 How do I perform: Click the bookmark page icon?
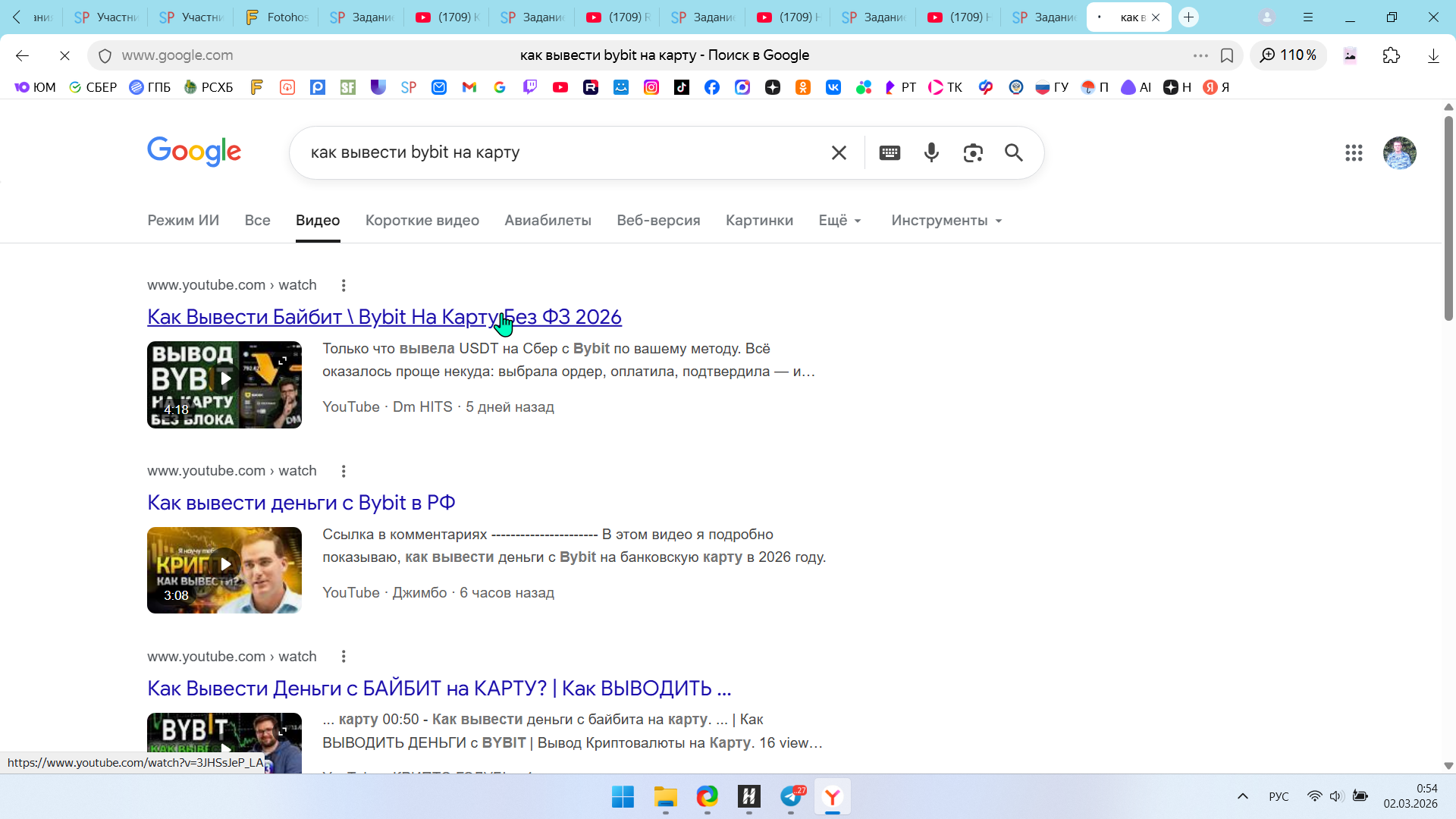pyautogui.click(x=1227, y=55)
